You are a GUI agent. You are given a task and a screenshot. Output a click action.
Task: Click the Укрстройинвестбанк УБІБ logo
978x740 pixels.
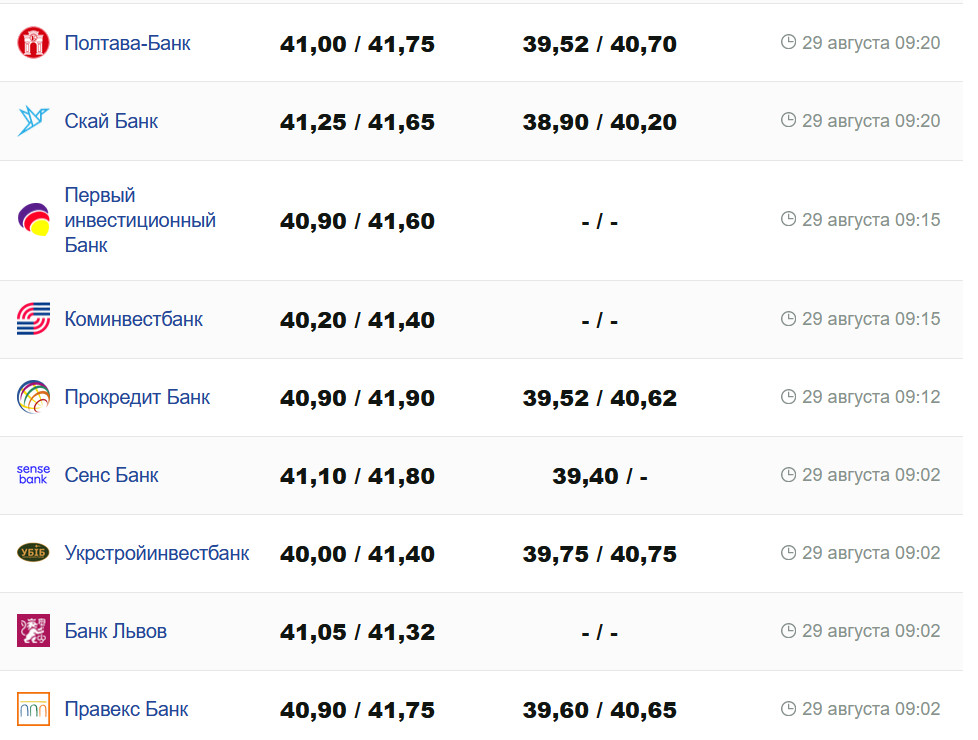coord(33,553)
